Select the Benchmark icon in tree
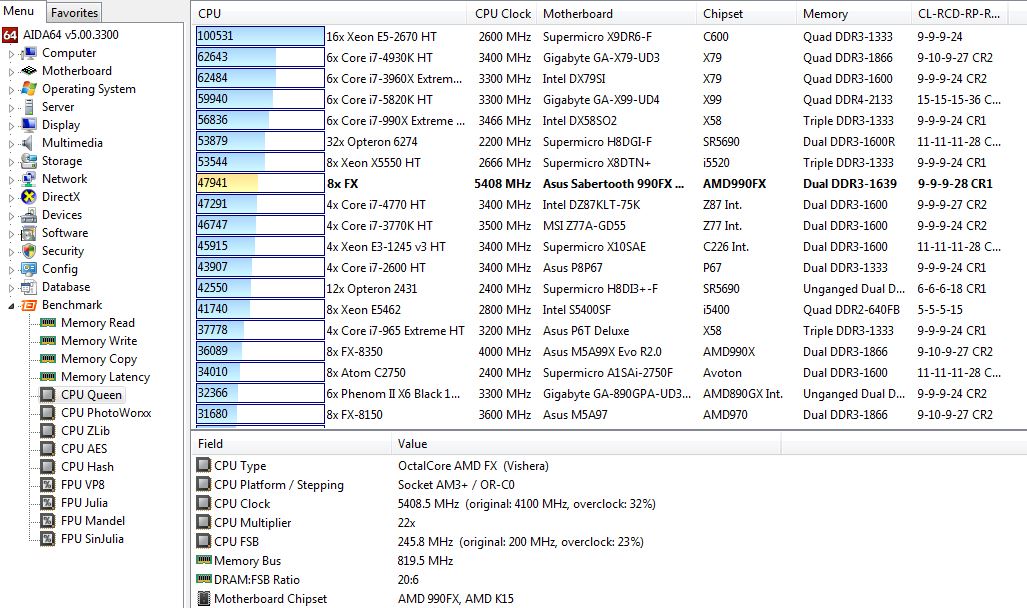The image size is (1027, 608). point(29,305)
